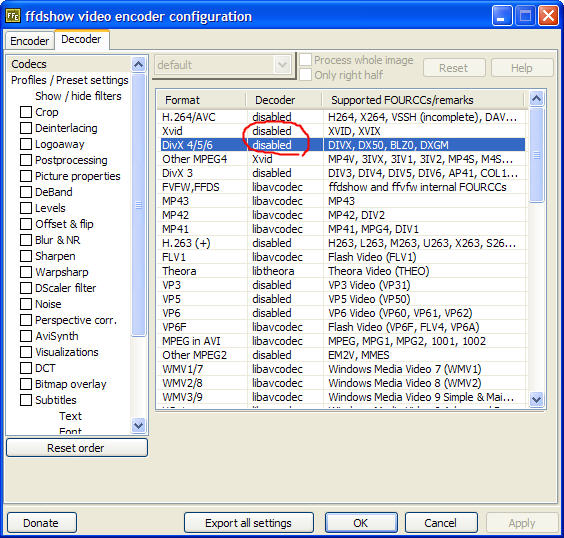Select the Text item under Subtitles
Image resolution: width=564 pixels, height=538 pixels.
tap(70, 416)
